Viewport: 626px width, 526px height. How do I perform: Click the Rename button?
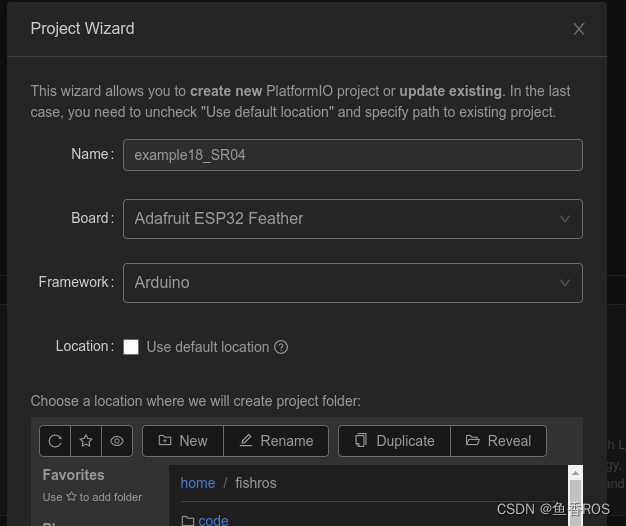(x=276, y=441)
